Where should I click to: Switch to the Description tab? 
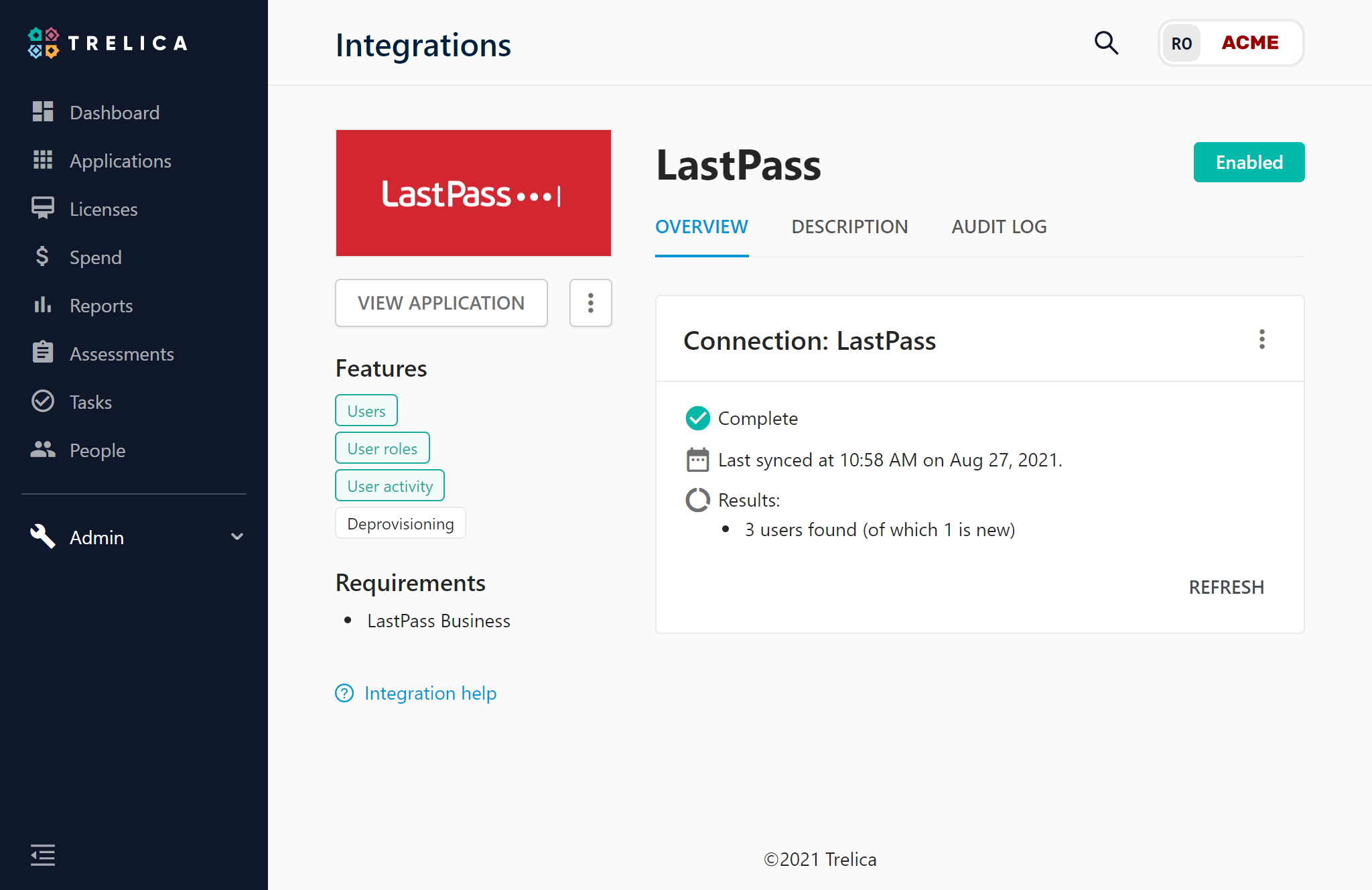coord(849,227)
